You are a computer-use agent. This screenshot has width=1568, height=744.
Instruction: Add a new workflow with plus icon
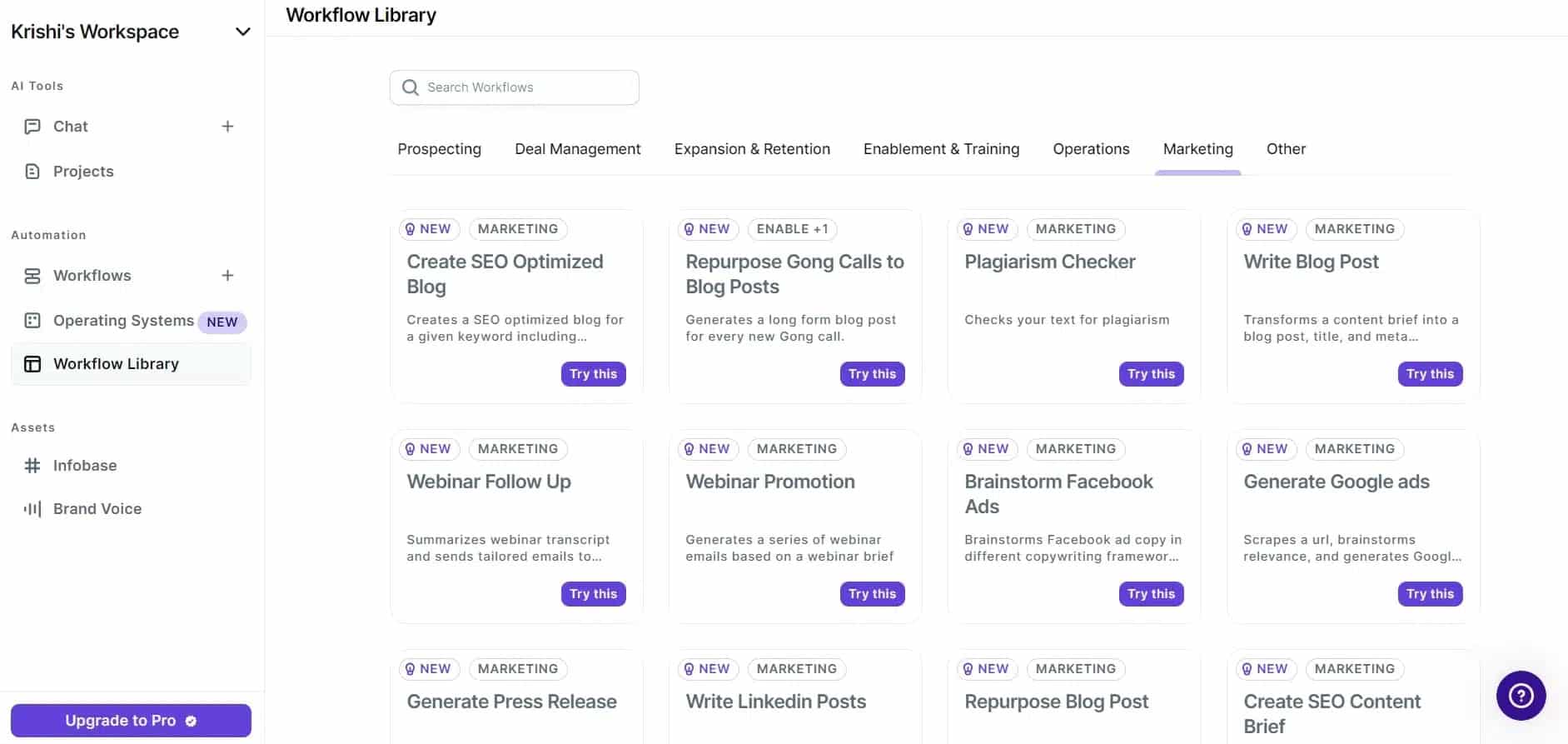click(227, 276)
